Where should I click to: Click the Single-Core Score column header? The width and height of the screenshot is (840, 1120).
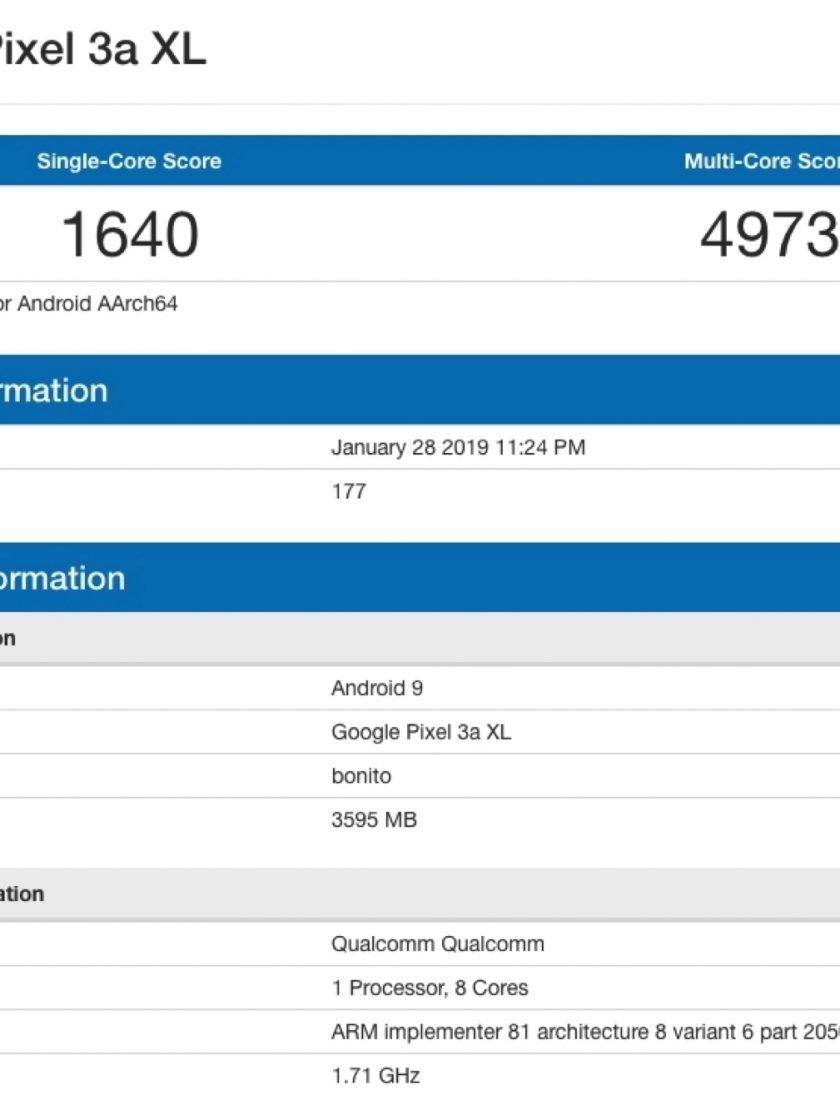pyautogui.click(x=129, y=161)
